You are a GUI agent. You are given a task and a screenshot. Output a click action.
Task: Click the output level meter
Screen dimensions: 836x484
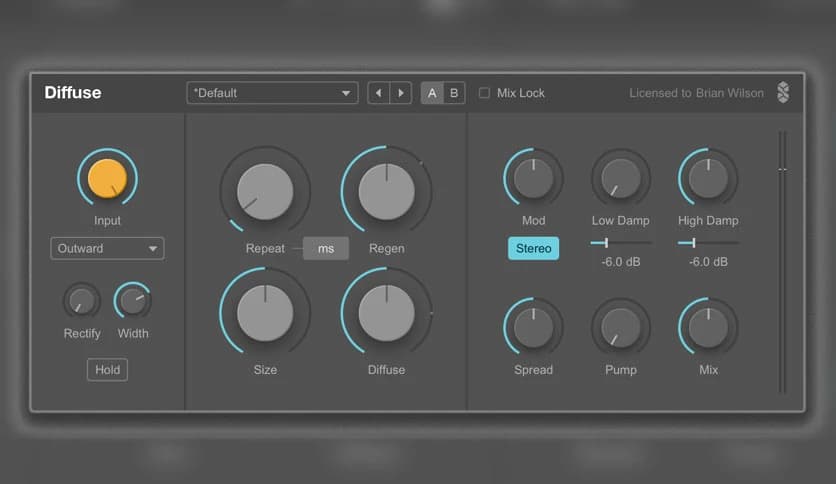[782, 262]
